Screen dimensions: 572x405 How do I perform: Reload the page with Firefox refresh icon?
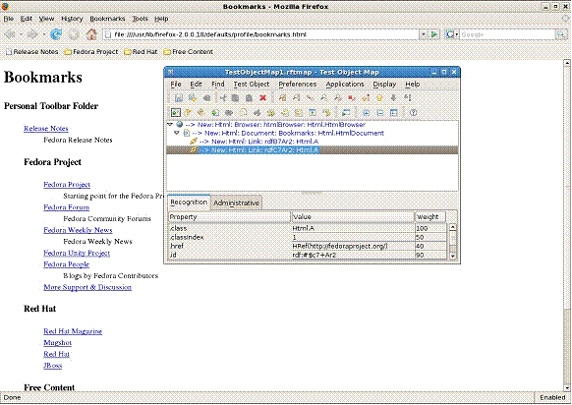[56, 34]
